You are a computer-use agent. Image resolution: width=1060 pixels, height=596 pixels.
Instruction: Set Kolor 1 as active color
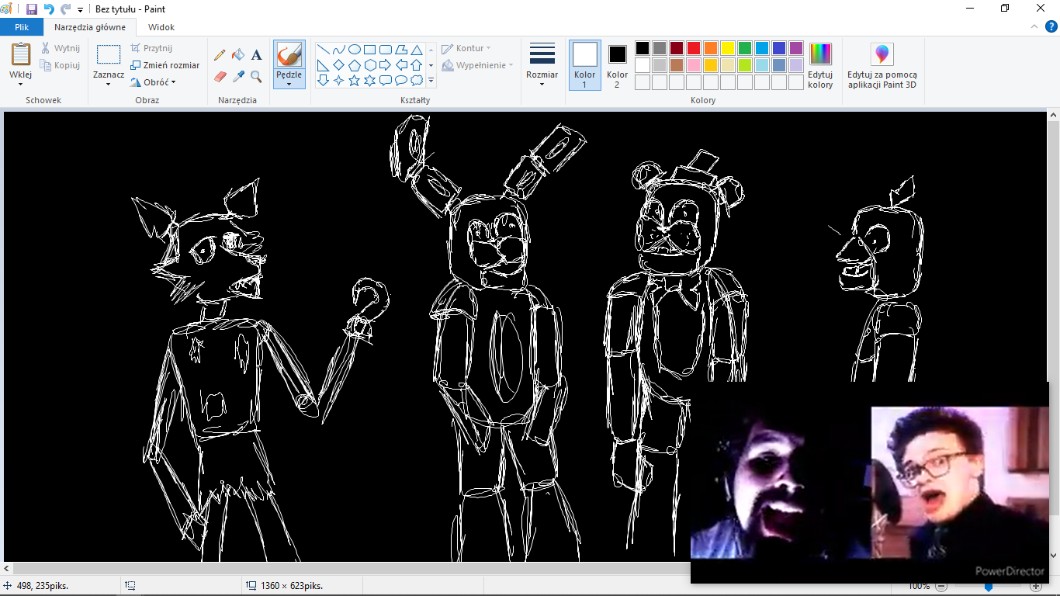click(x=585, y=65)
